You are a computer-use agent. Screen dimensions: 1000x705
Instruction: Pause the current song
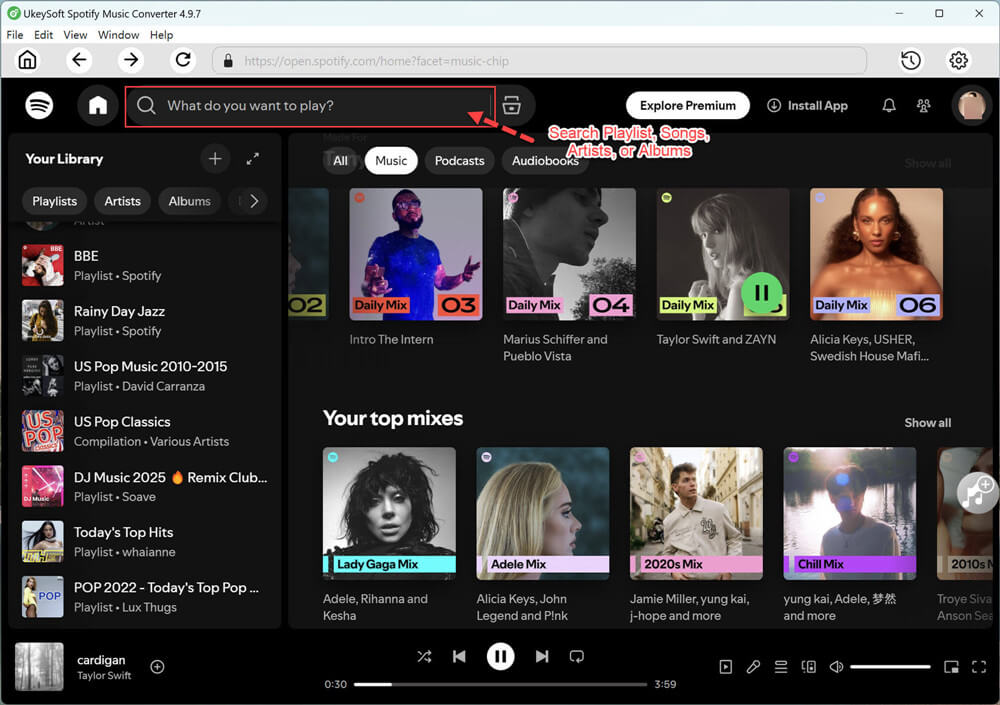(x=500, y=657)
